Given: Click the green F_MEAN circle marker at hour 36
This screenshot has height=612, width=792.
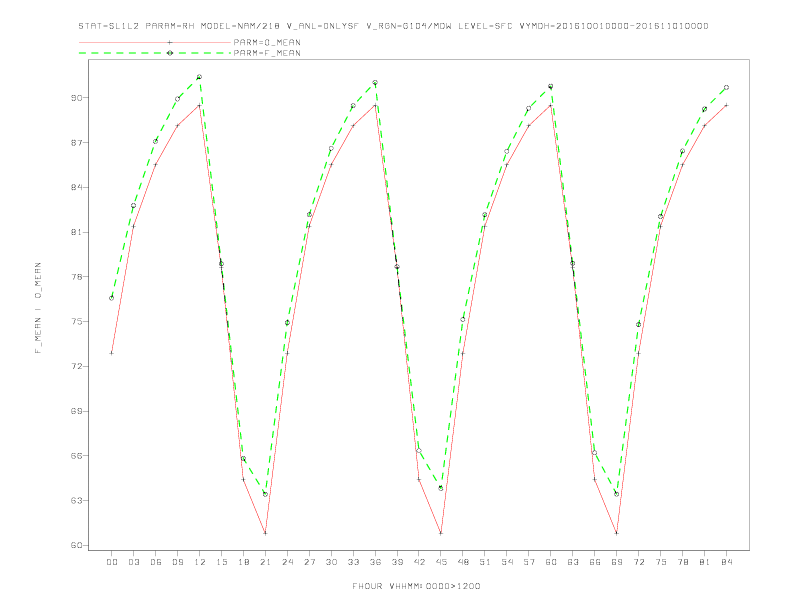Looking at the screenshot, I should [x=375, y=82].
